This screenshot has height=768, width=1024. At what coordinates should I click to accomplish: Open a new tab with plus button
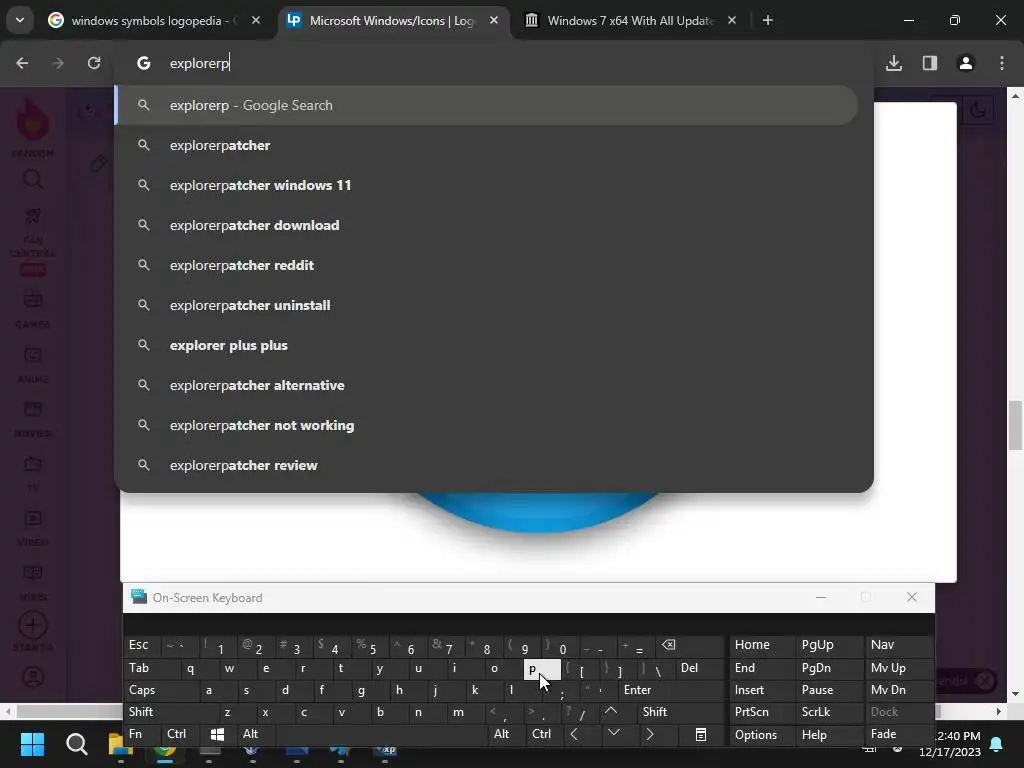pos(768,20)
